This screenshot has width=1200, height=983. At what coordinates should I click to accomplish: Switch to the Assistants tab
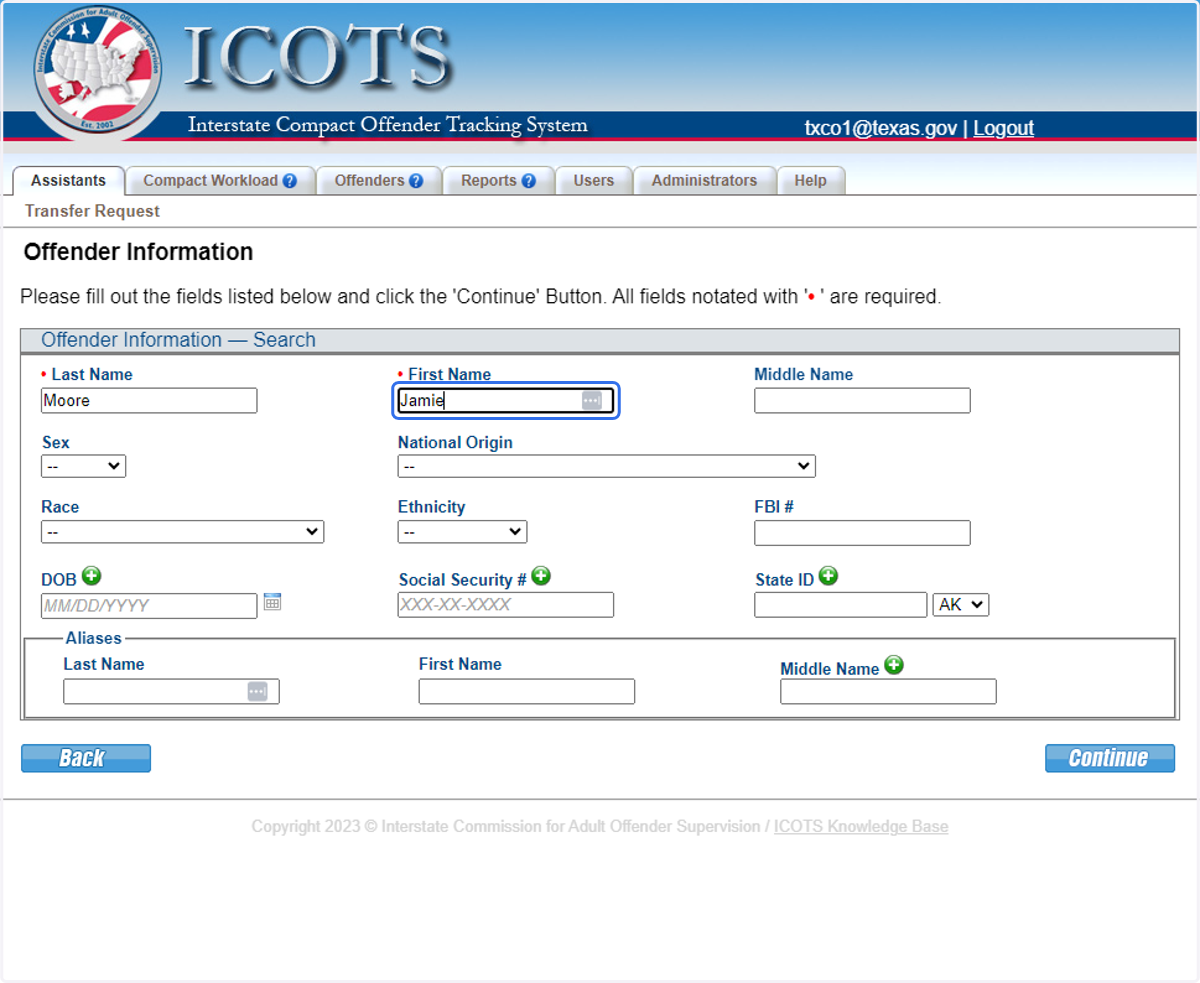tap(68, 181)
